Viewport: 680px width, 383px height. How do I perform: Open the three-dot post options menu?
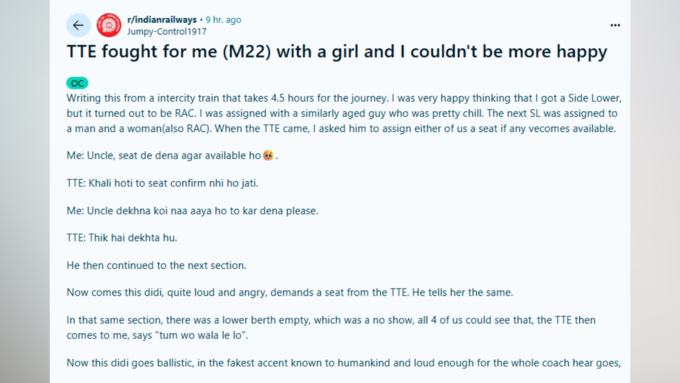pyautogui.click(x=615, y=25)
